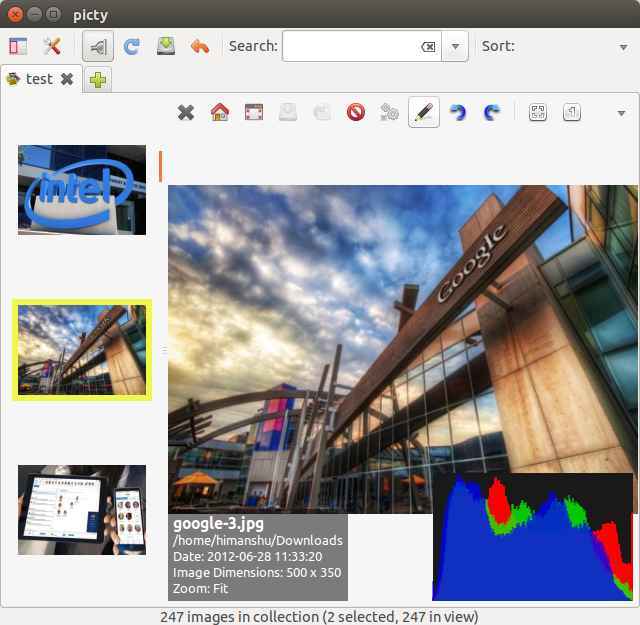640x625 pixels.
Task: Click the orange thumbnail scrollbar handle
Action: 160,166
